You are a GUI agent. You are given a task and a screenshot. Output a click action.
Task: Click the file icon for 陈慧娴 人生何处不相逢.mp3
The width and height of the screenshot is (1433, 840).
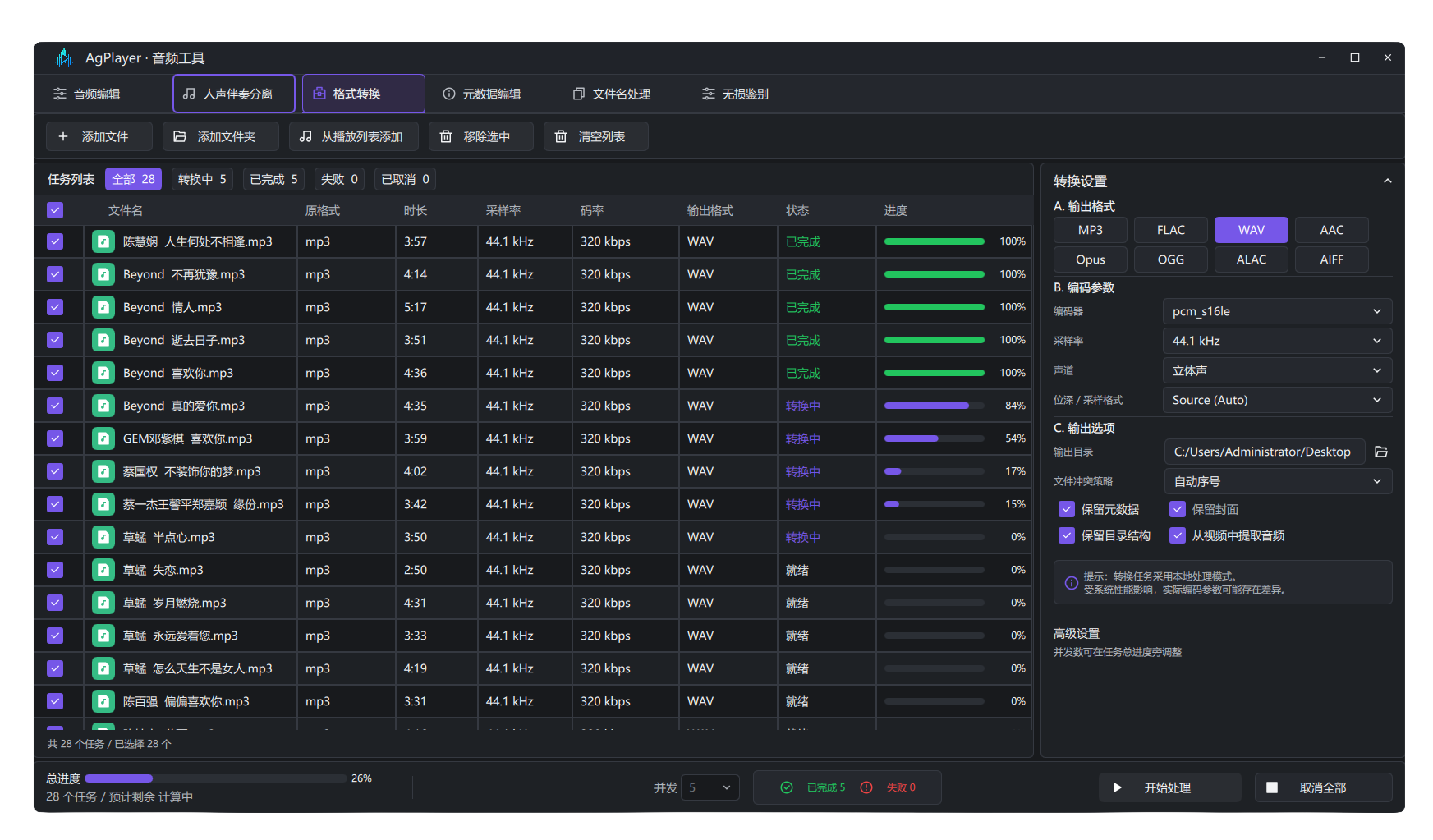(103, 241)
